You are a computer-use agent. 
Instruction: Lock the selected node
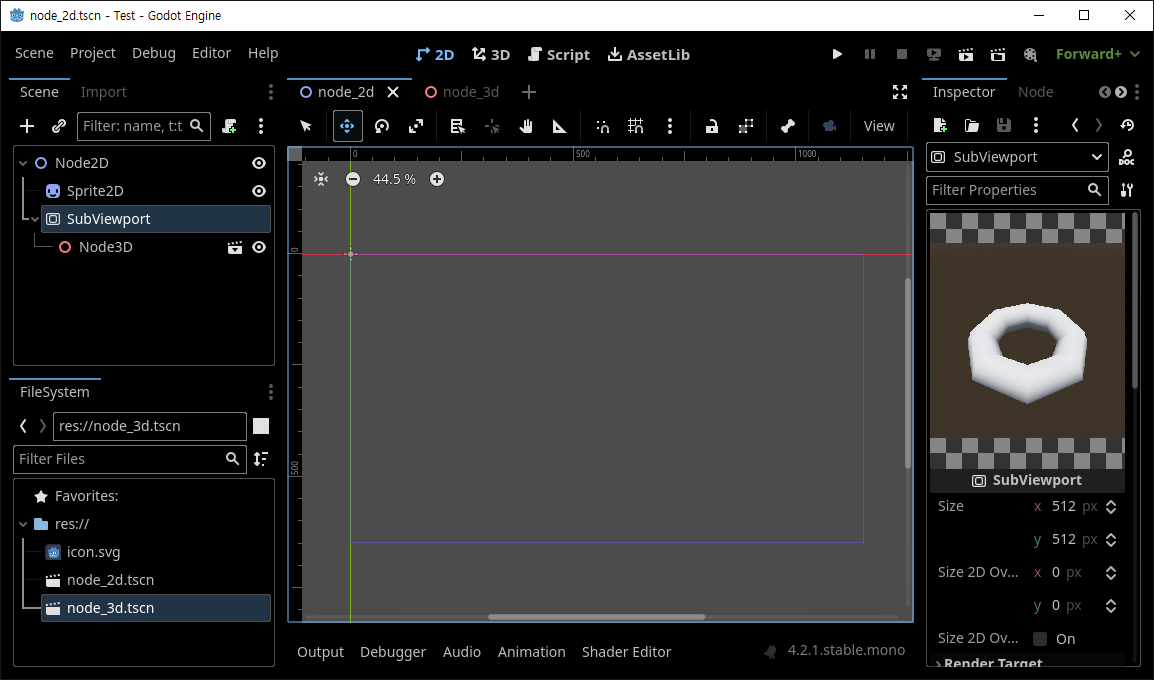tap(712, 126)
